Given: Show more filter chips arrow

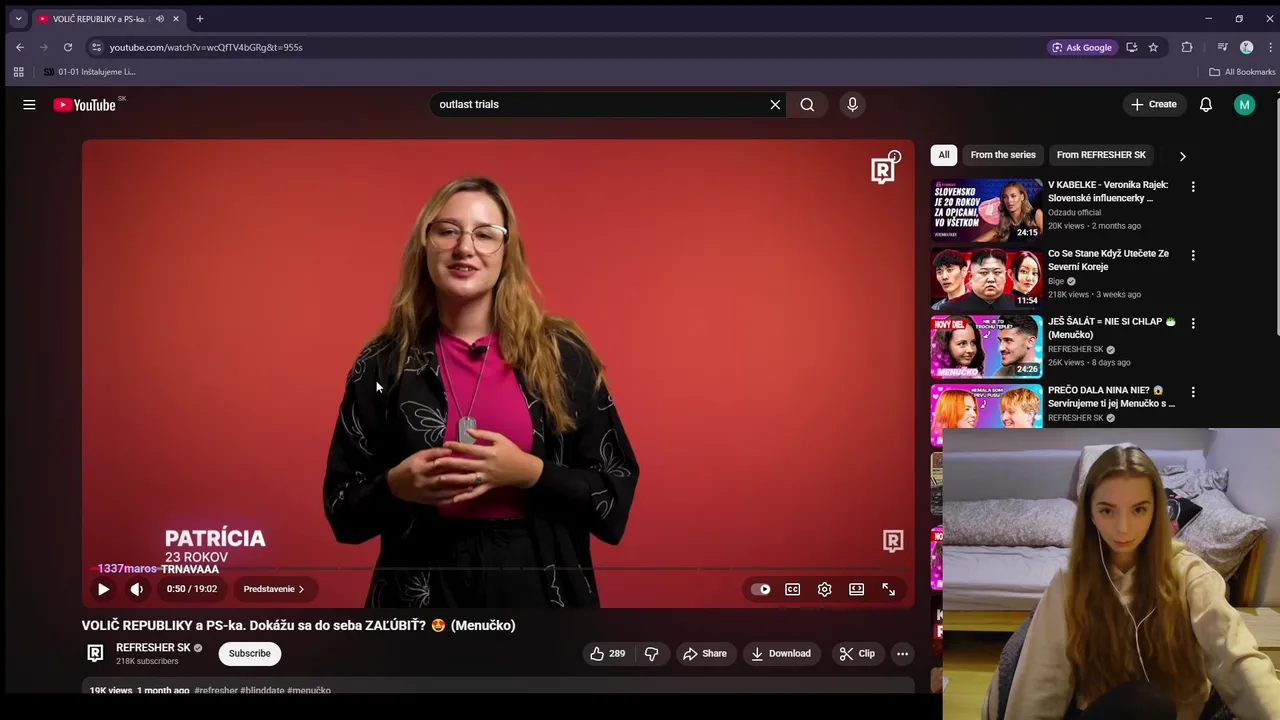Looking at the screenshot, I should click(1182, 156).
